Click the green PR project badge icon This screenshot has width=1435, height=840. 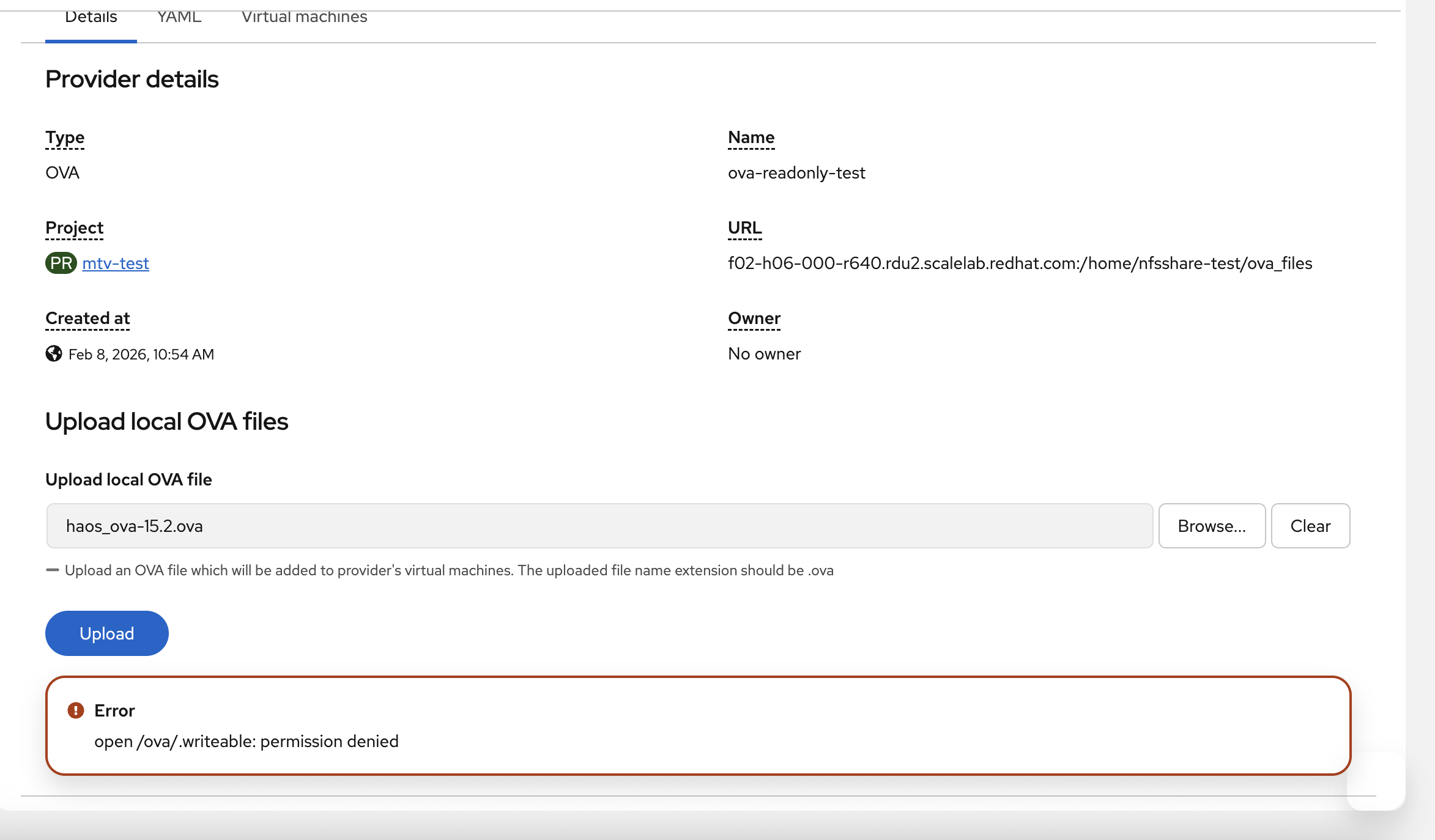tap(61, 263)
